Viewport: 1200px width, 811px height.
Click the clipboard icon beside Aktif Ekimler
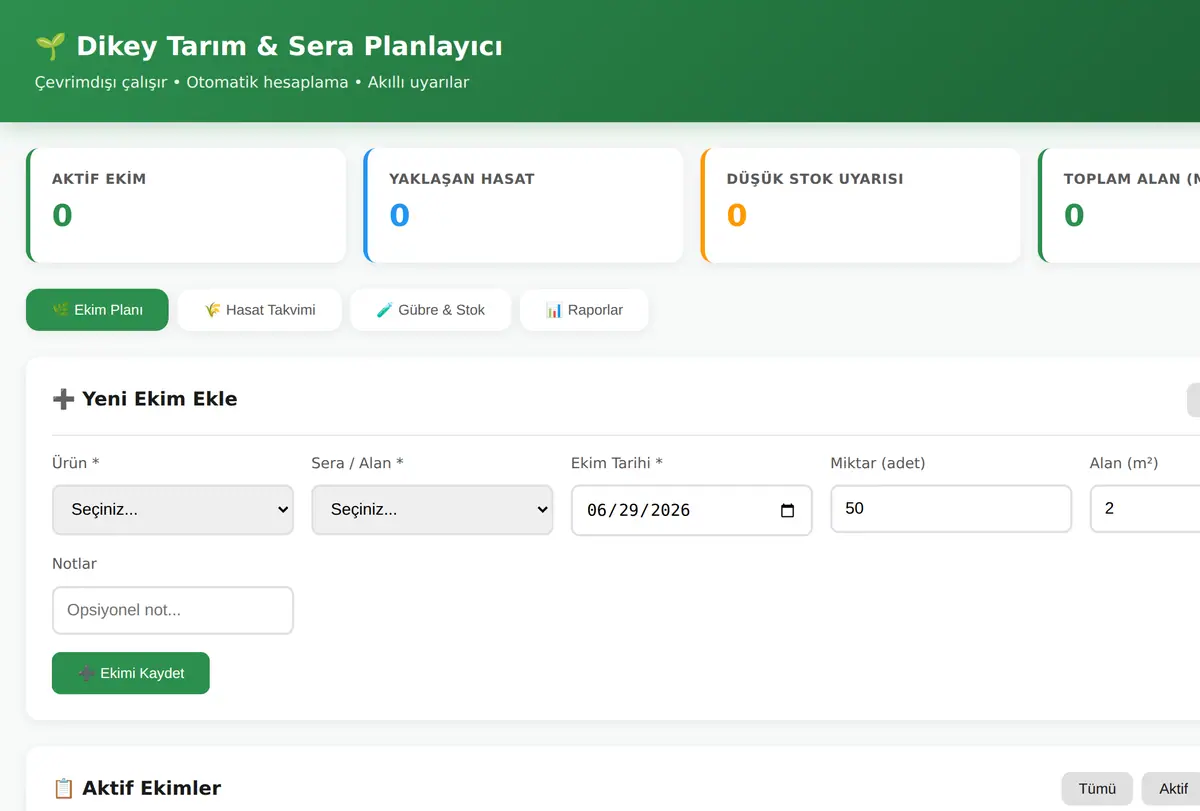coord(63,789)
